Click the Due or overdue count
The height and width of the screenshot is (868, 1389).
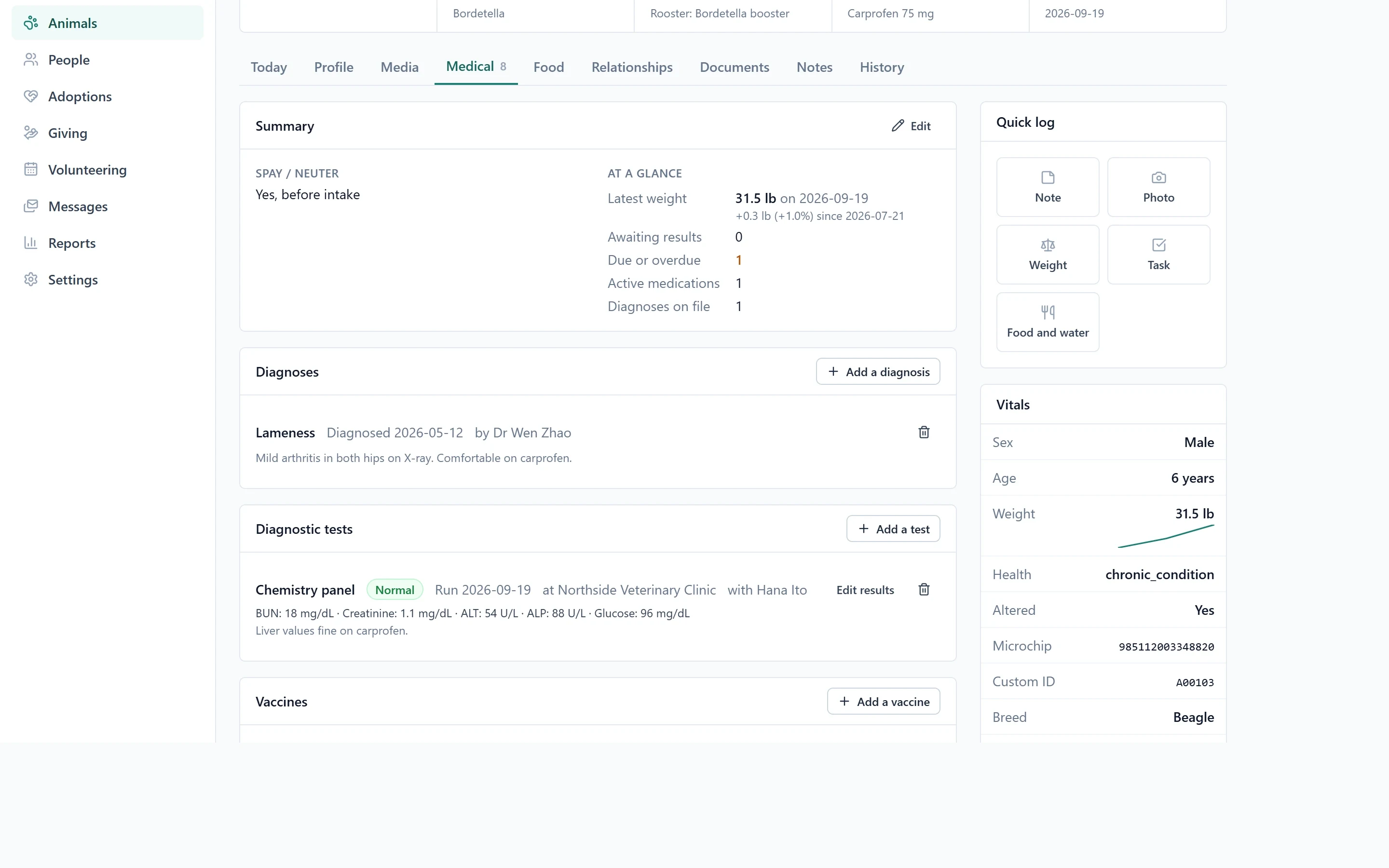(x=739, y=260)
